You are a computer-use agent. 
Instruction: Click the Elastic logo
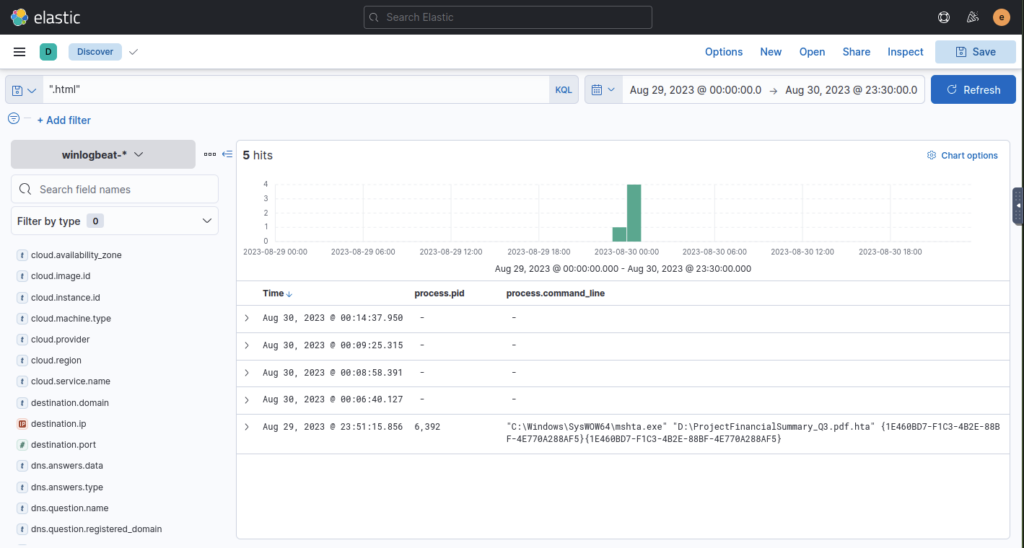(x=45, y=17)
